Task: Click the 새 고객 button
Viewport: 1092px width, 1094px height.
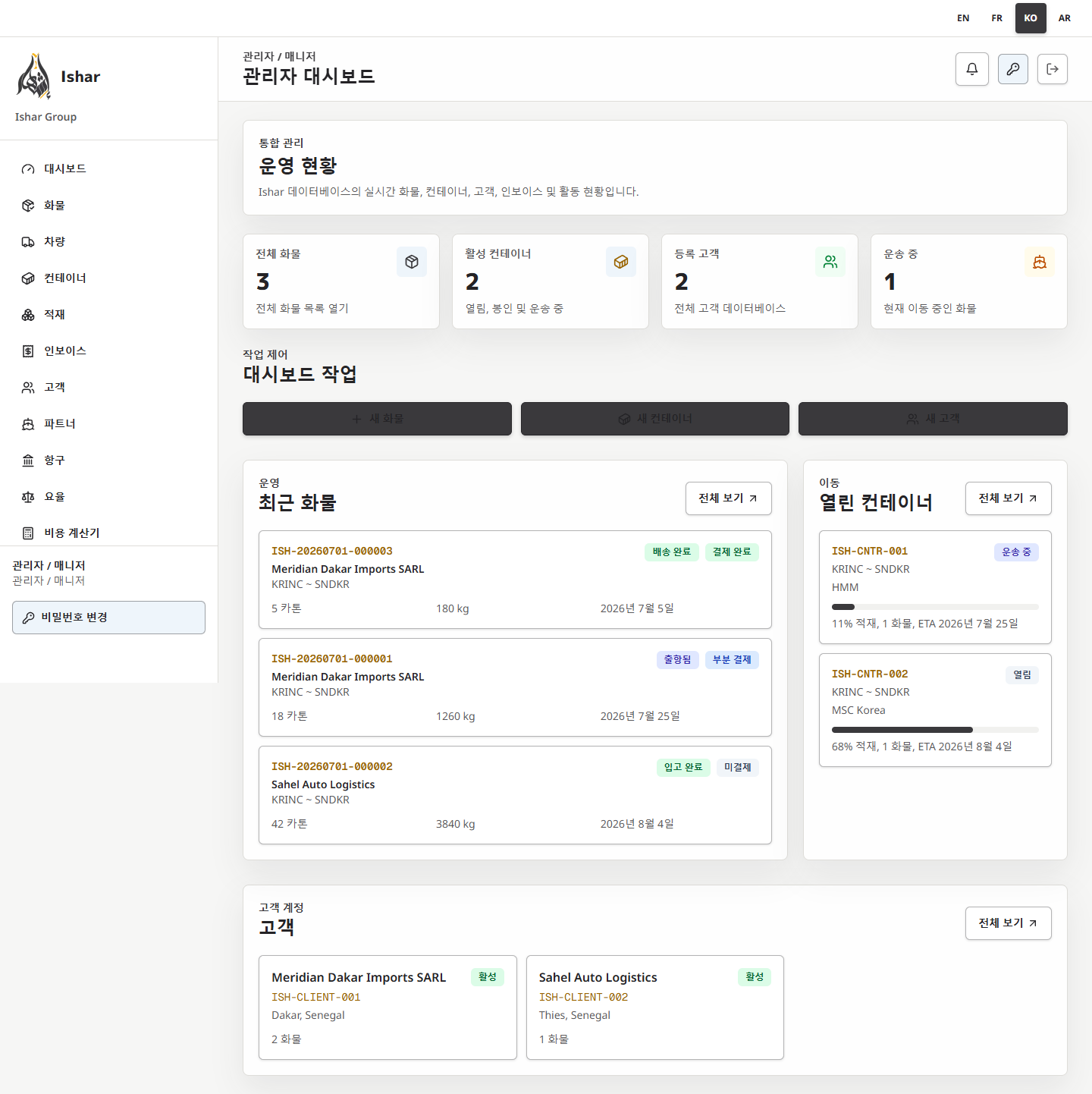Action: tap(933, 419)
